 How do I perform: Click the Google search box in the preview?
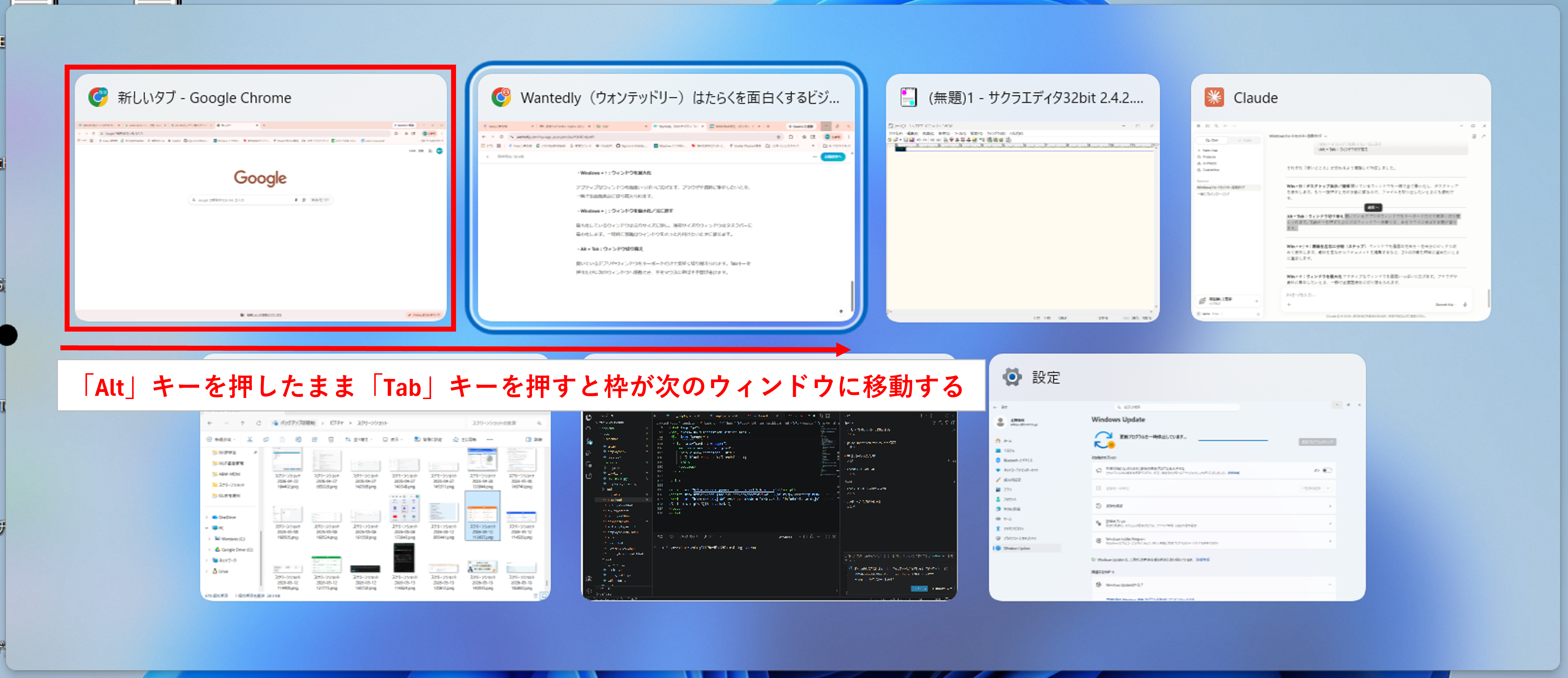click(x=261, y=200)
